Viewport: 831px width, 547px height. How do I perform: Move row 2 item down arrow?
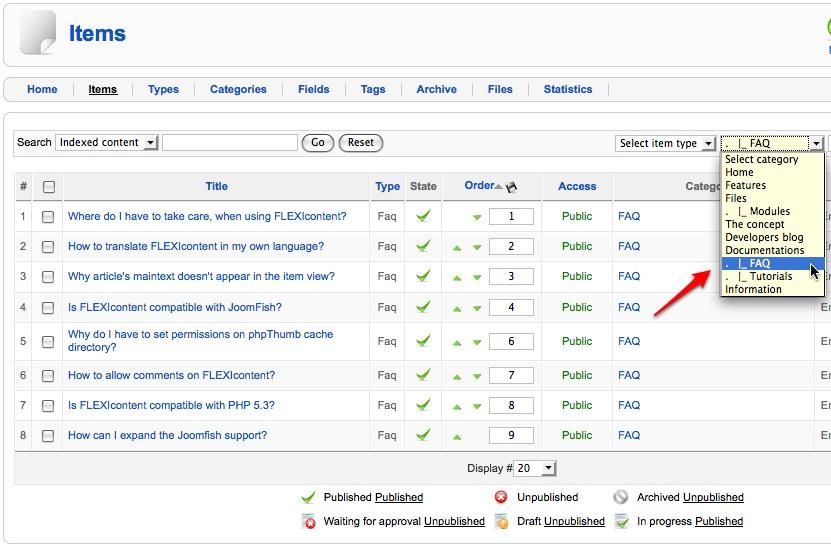click(x=477, y=248)
